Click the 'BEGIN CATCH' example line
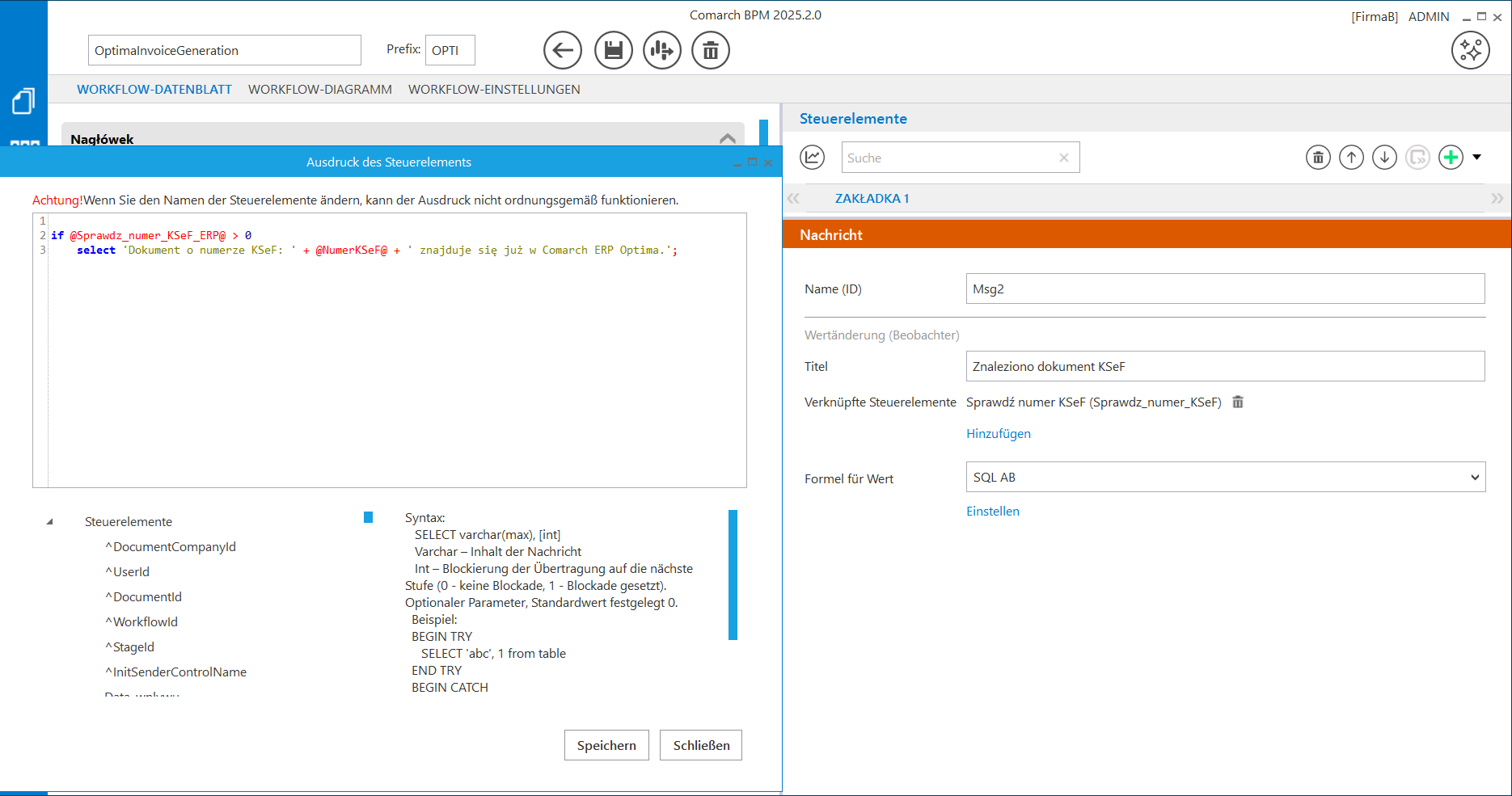Screen dimensions: 1512x796 point(450,687)
